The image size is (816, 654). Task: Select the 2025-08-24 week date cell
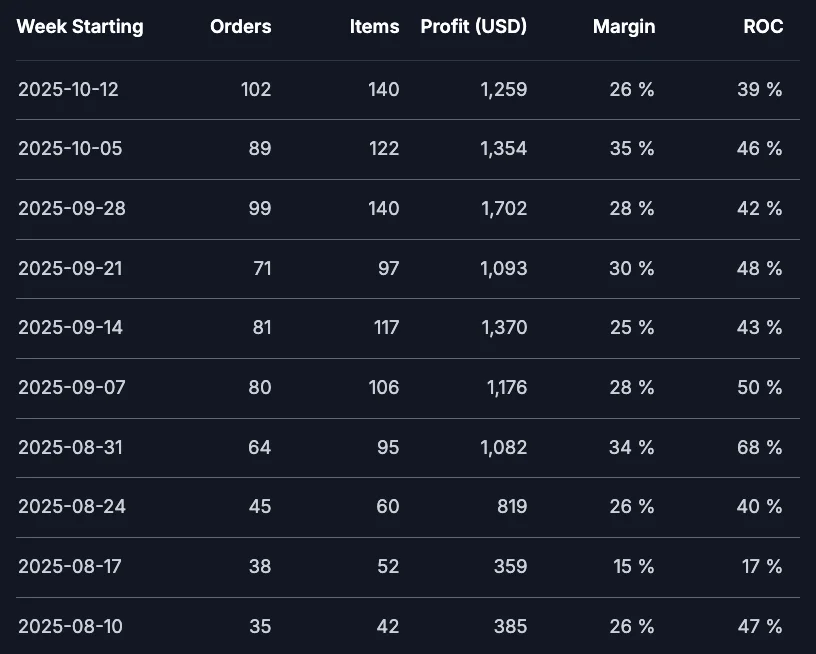pos(71,507)
